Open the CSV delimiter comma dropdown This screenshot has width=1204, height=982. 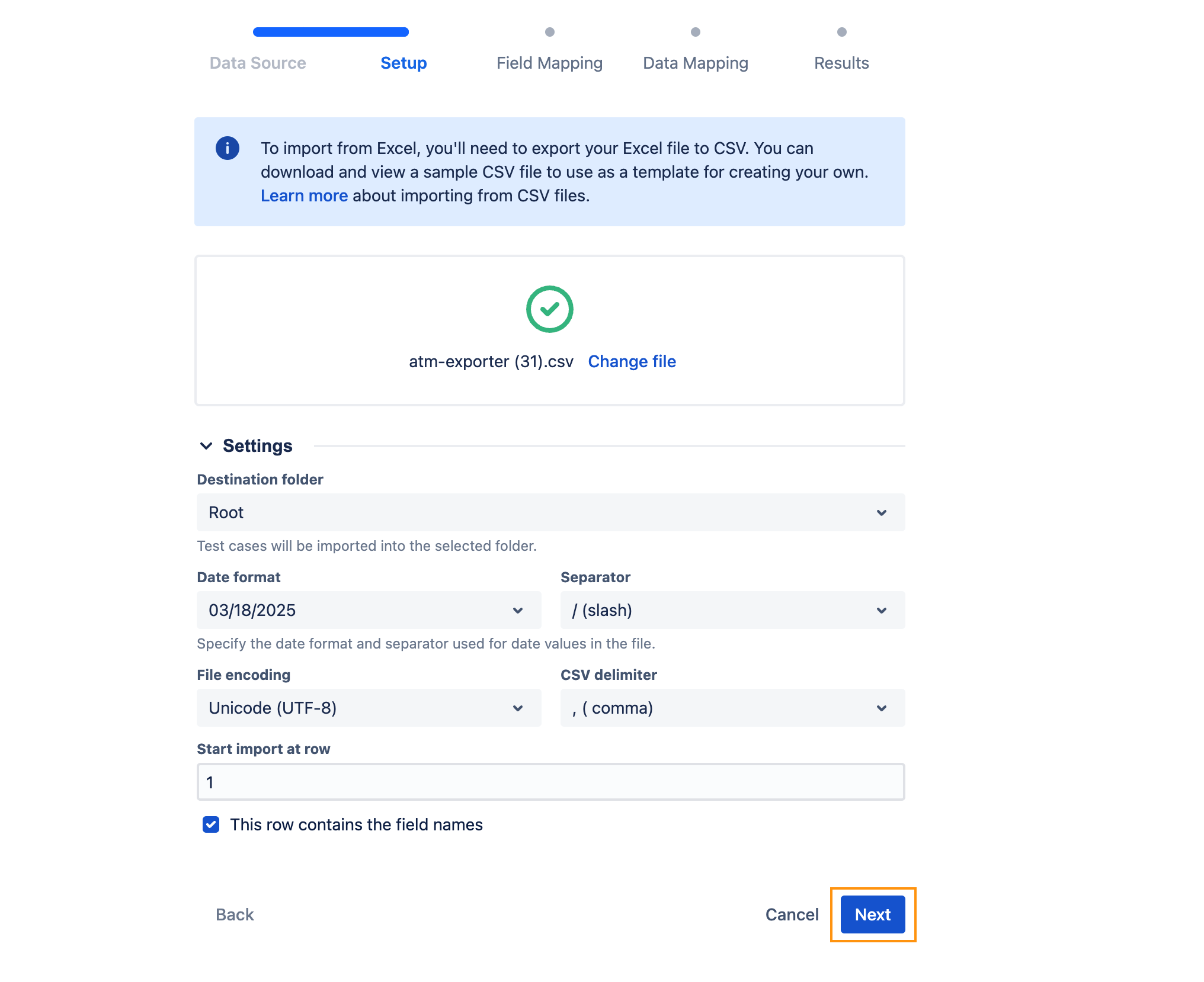tap(732, 708)
